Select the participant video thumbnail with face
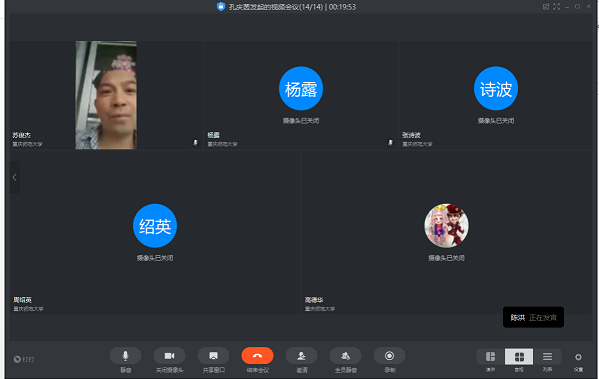This screenshot has width=599, height=379. point(106,95)
